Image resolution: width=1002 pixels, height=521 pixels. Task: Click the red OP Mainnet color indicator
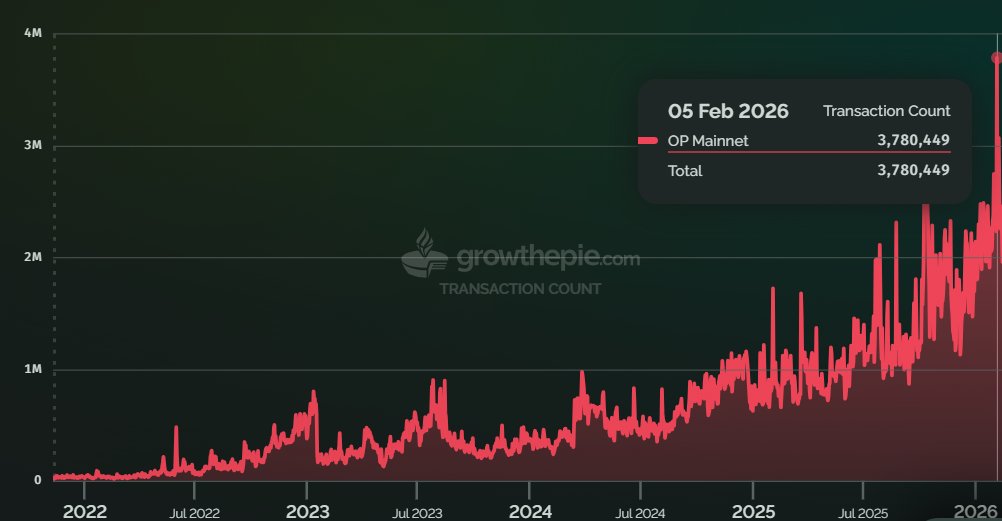click(x=648, y=141)
